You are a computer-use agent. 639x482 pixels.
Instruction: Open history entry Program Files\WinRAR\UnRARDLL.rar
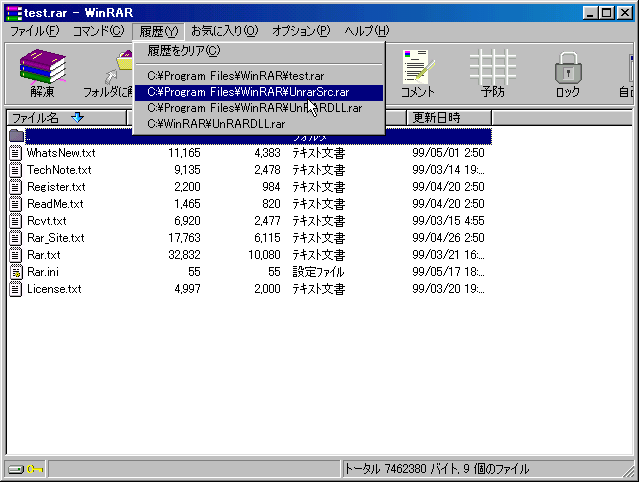259,108
